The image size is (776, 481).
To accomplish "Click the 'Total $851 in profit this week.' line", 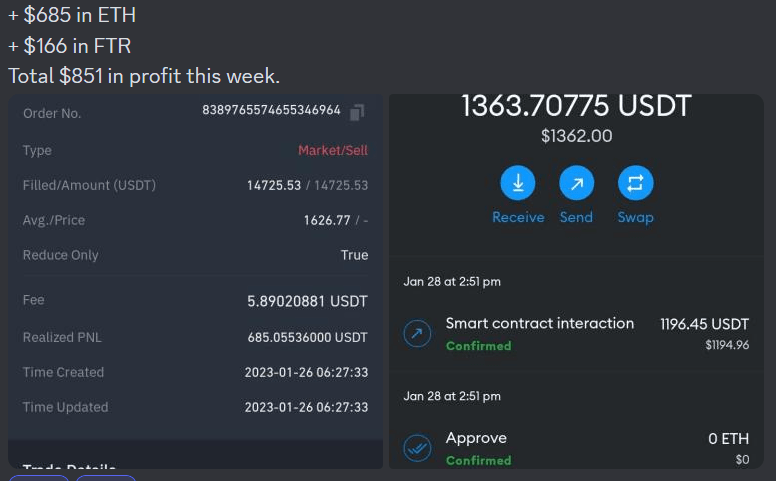I will 144,76.
